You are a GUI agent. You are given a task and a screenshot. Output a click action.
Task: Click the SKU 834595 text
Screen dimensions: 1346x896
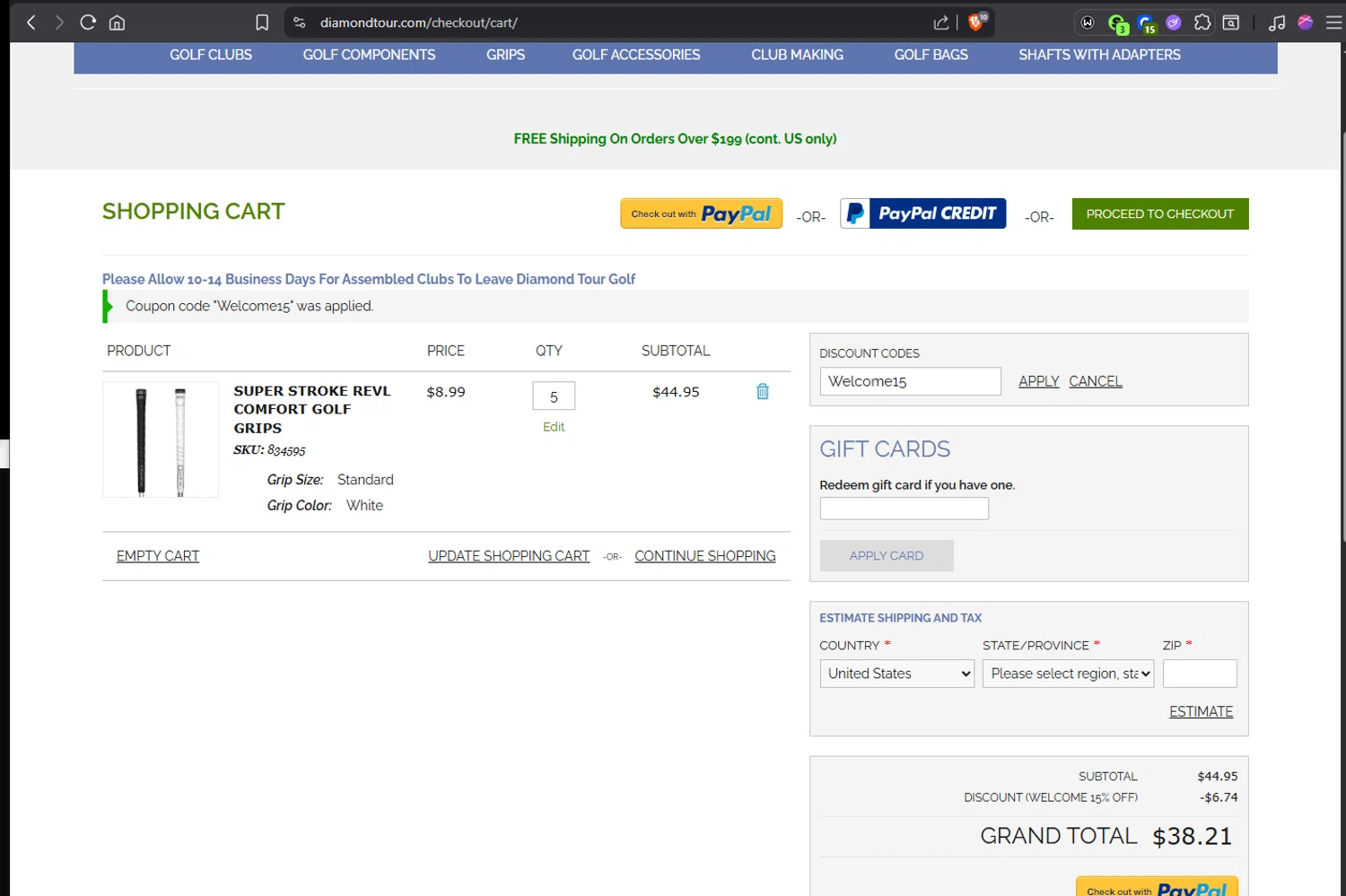[269, 450]
